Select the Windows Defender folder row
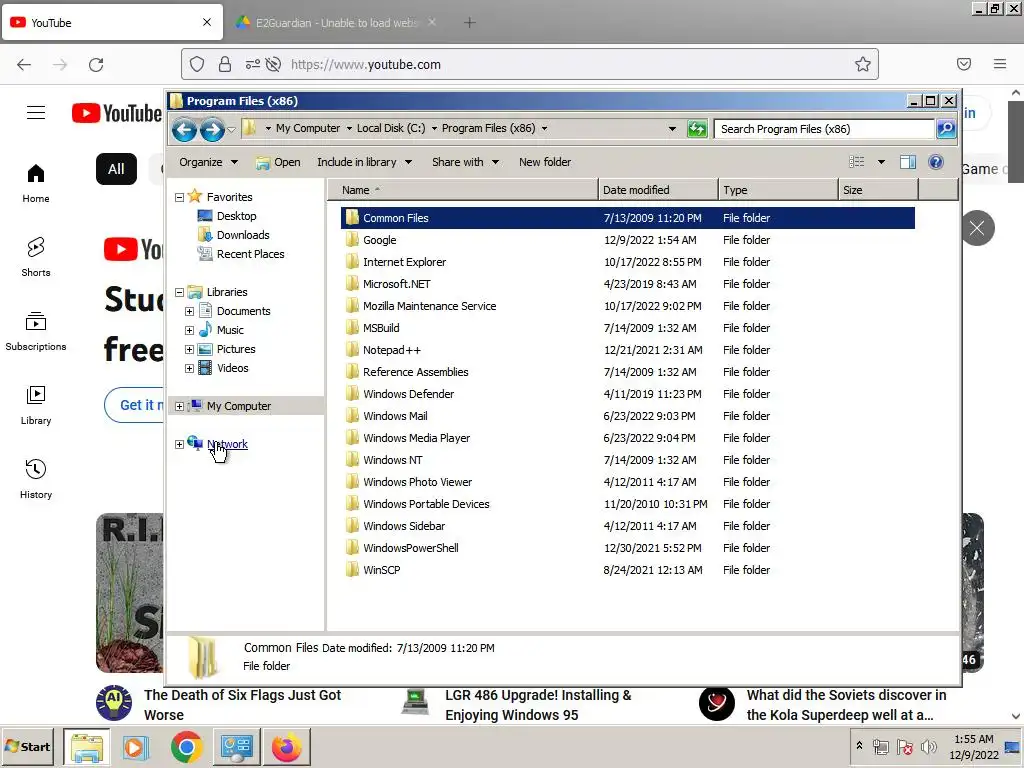Screen dimensions: 1024x768 point(628,394)
